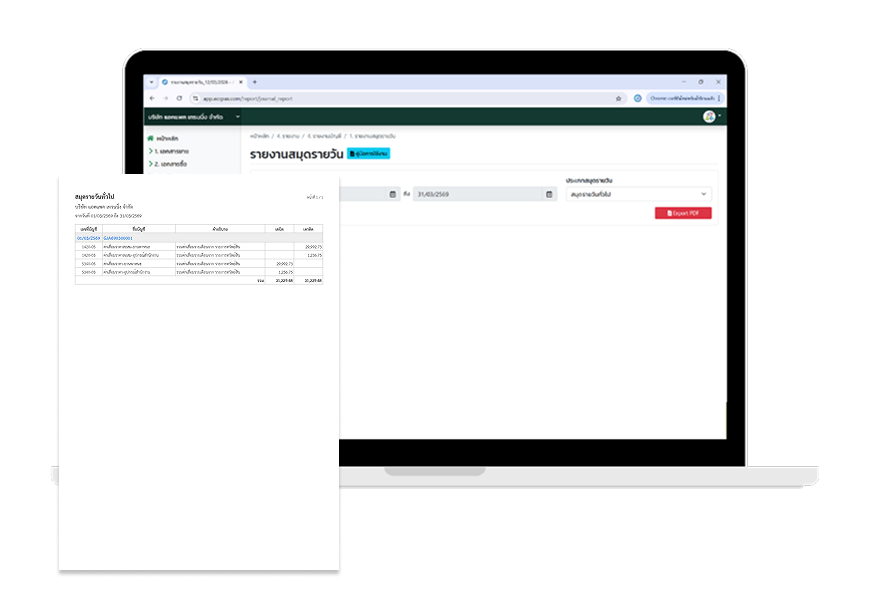This screenshot has height=595, width=870.
Task: Click the รายงานสมุดรายวัน page heading
Action: click(297, 154)
